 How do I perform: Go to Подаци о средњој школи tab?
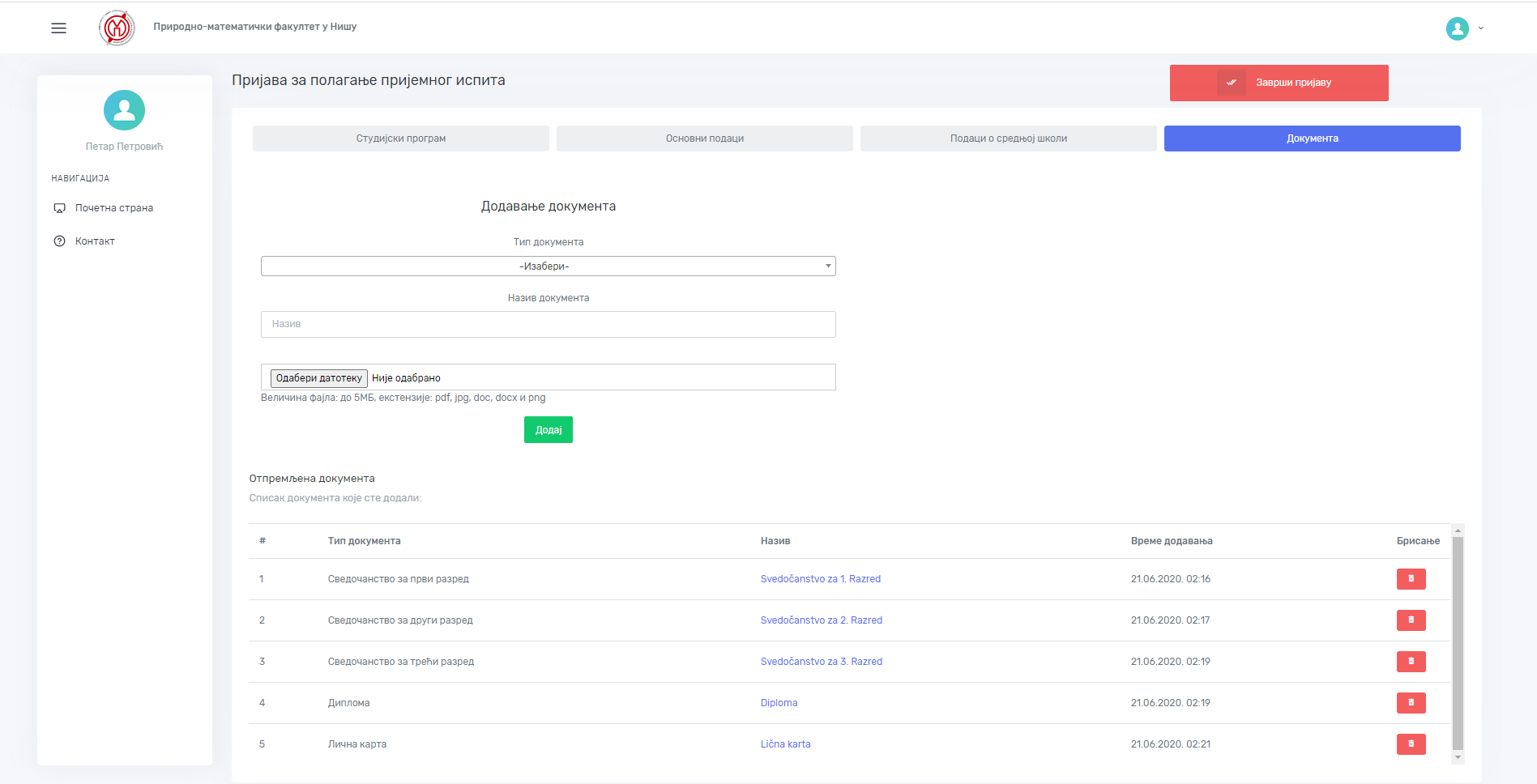(1008, 138)
